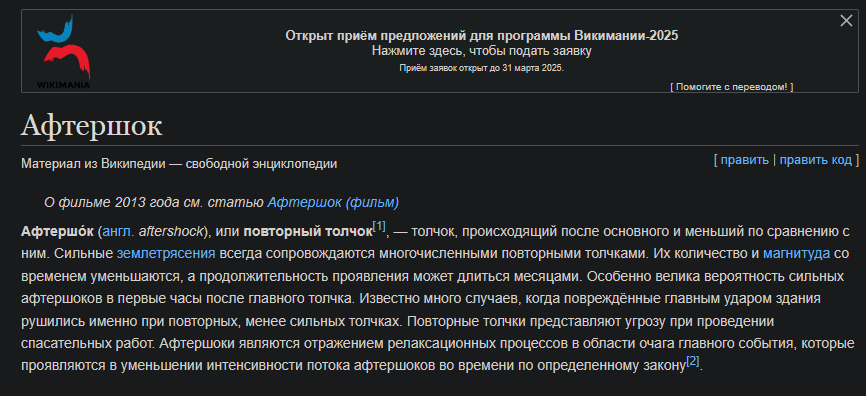Open the 'магнитуда' article link
Image resolution: width=866 pixels, height=396 pixels.
pos(796,254)
